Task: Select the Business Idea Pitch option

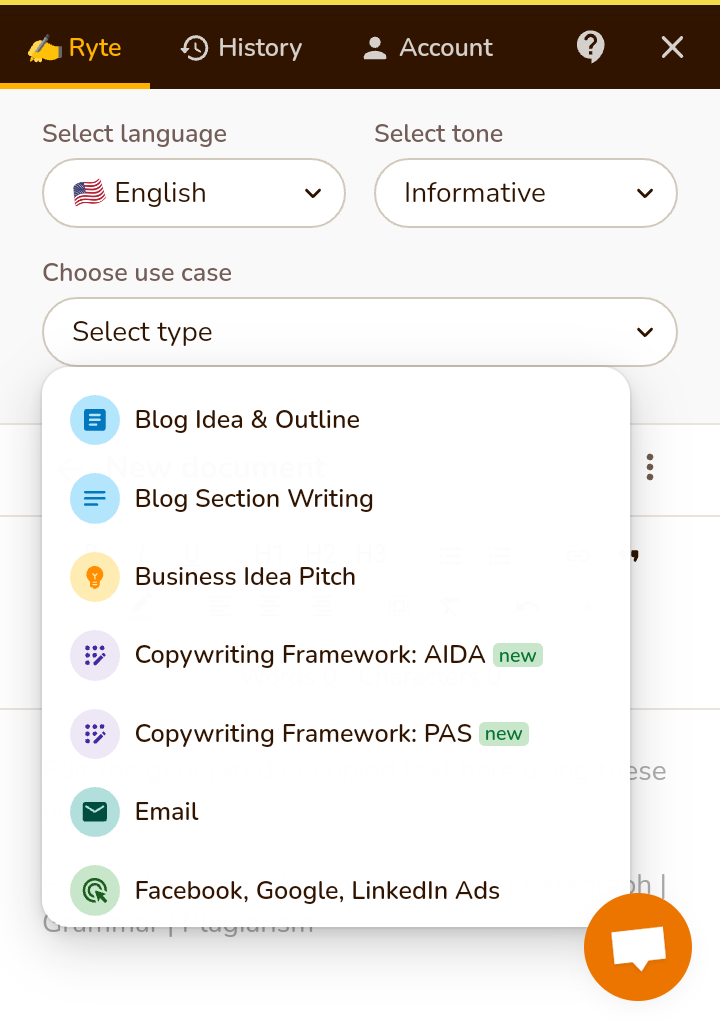Action: click(x=245, y=577)
